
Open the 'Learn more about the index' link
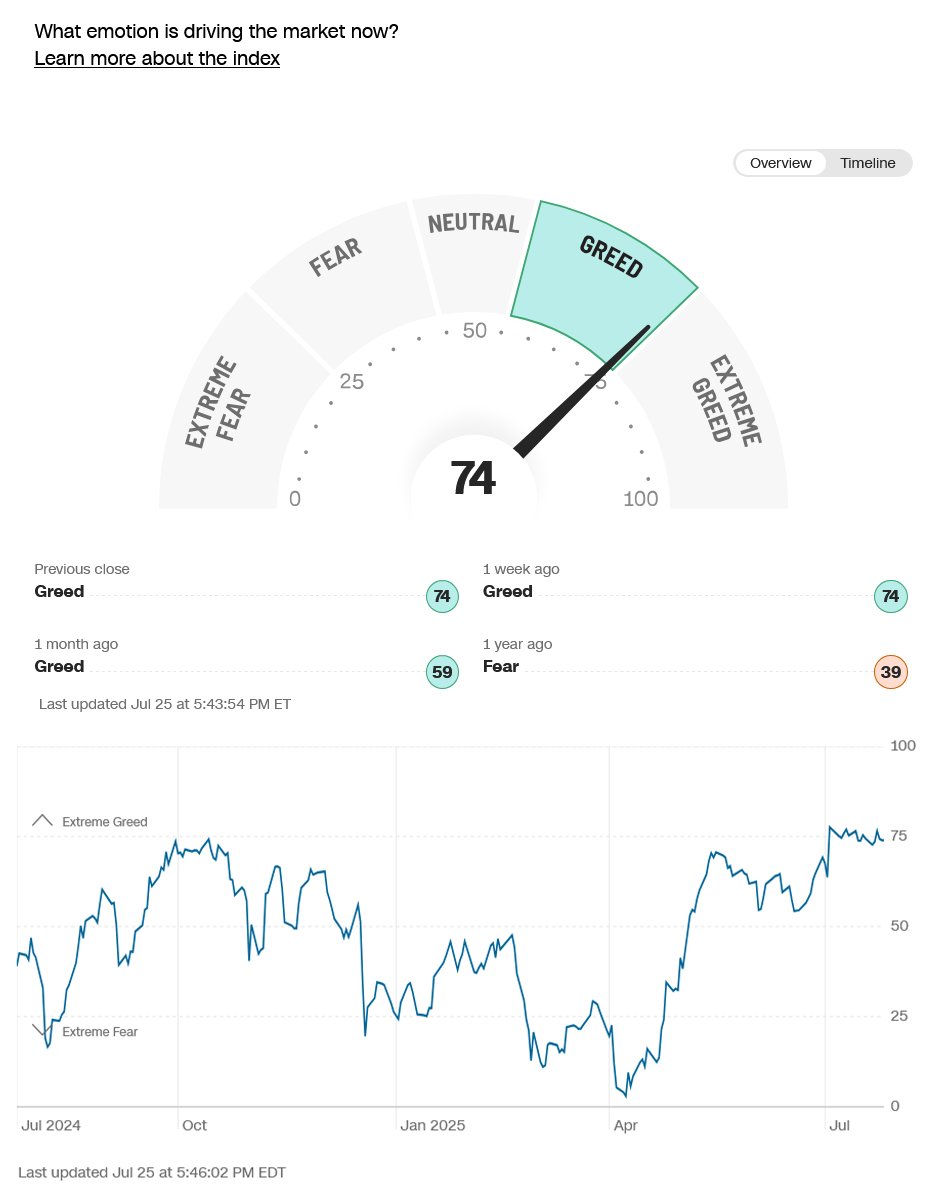(157, 59)
